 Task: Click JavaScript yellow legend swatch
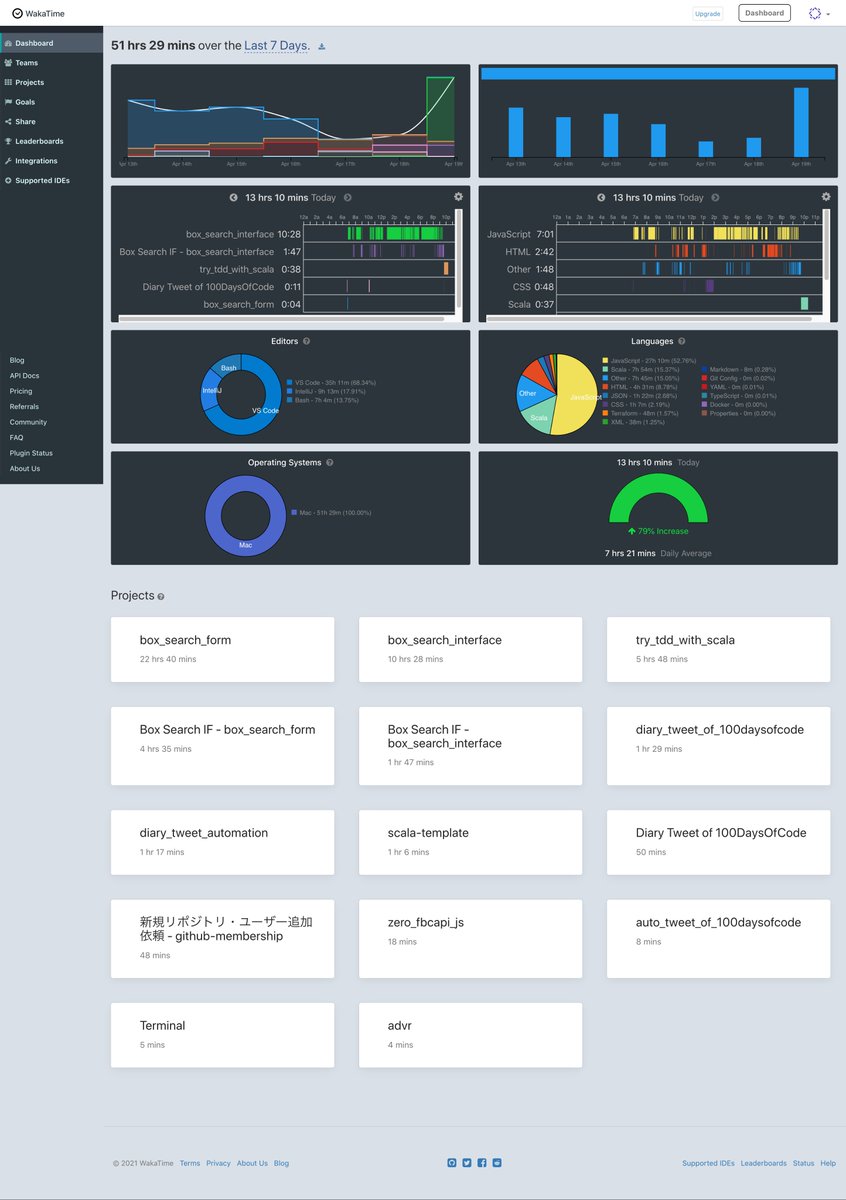pyautogui.click(x=605, y=360)
